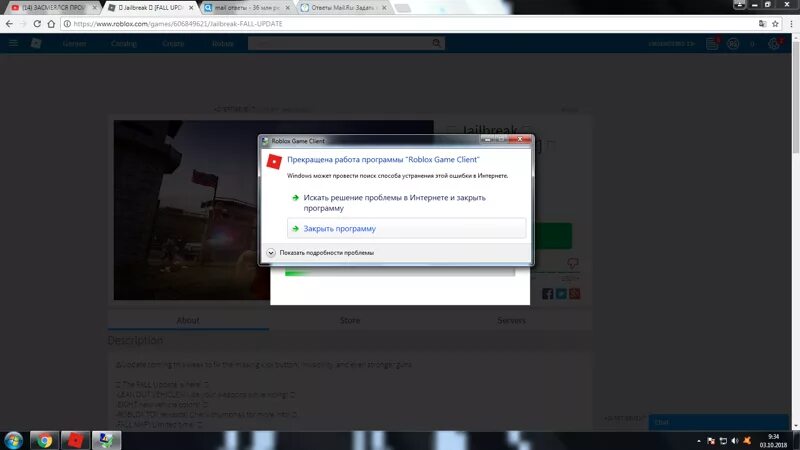Click the taskbar clock showing 9:34
Viewport: 800px width, 450px height.
point(773,441)
